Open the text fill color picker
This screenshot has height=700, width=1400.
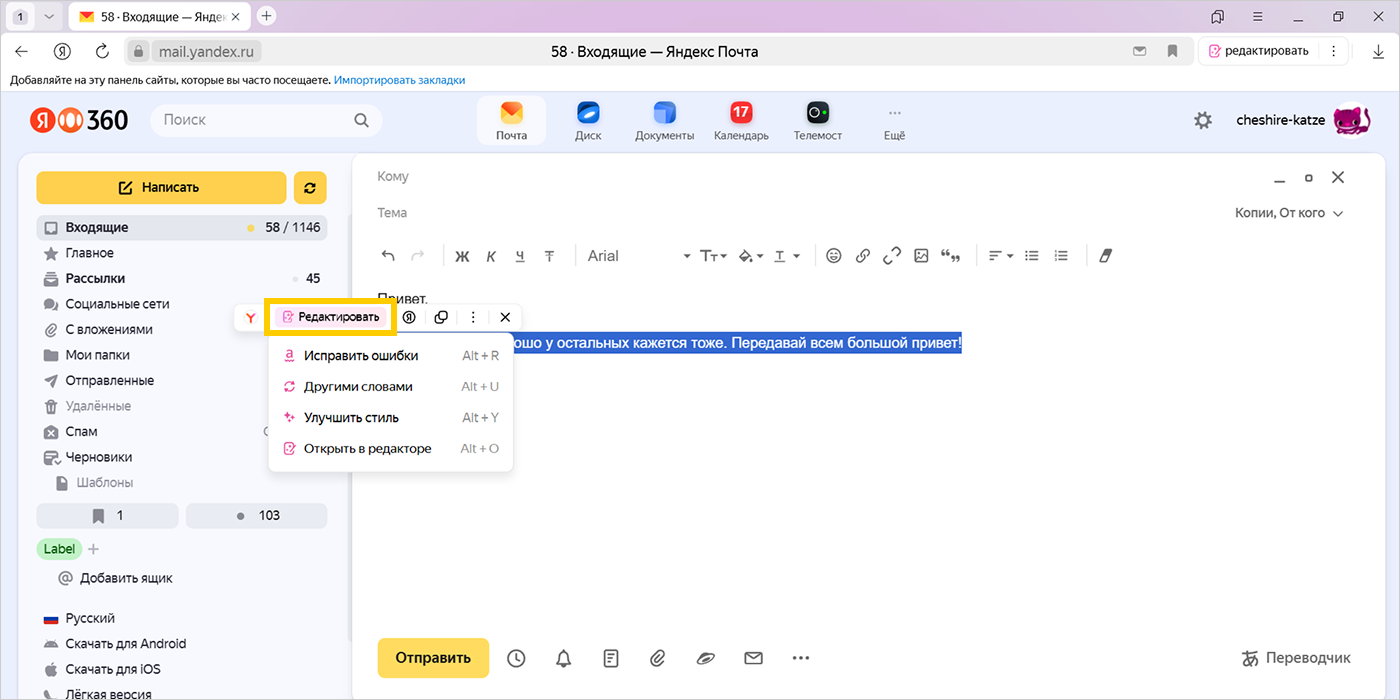750,256
